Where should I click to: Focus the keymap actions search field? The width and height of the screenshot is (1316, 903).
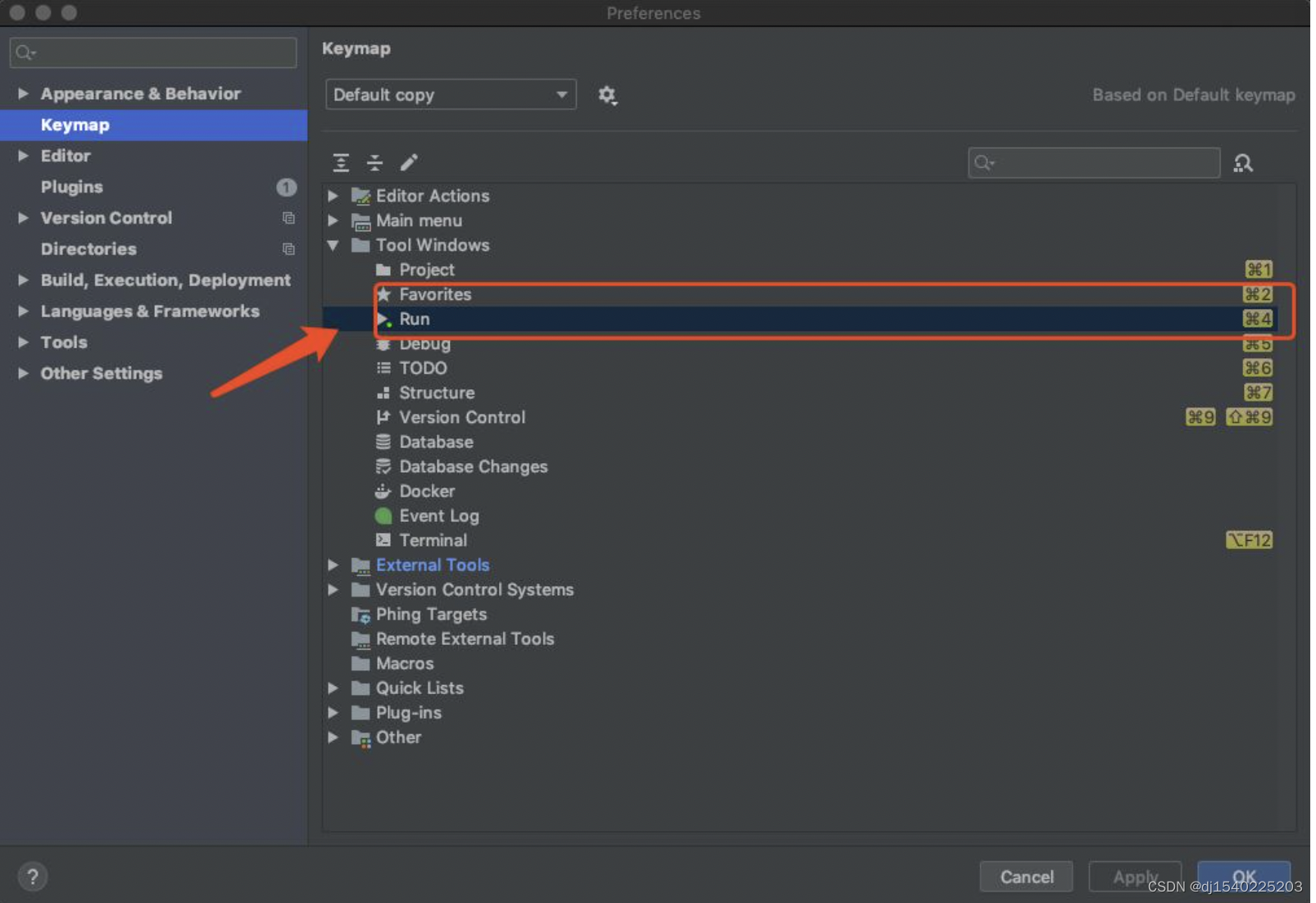(1094, 163)
